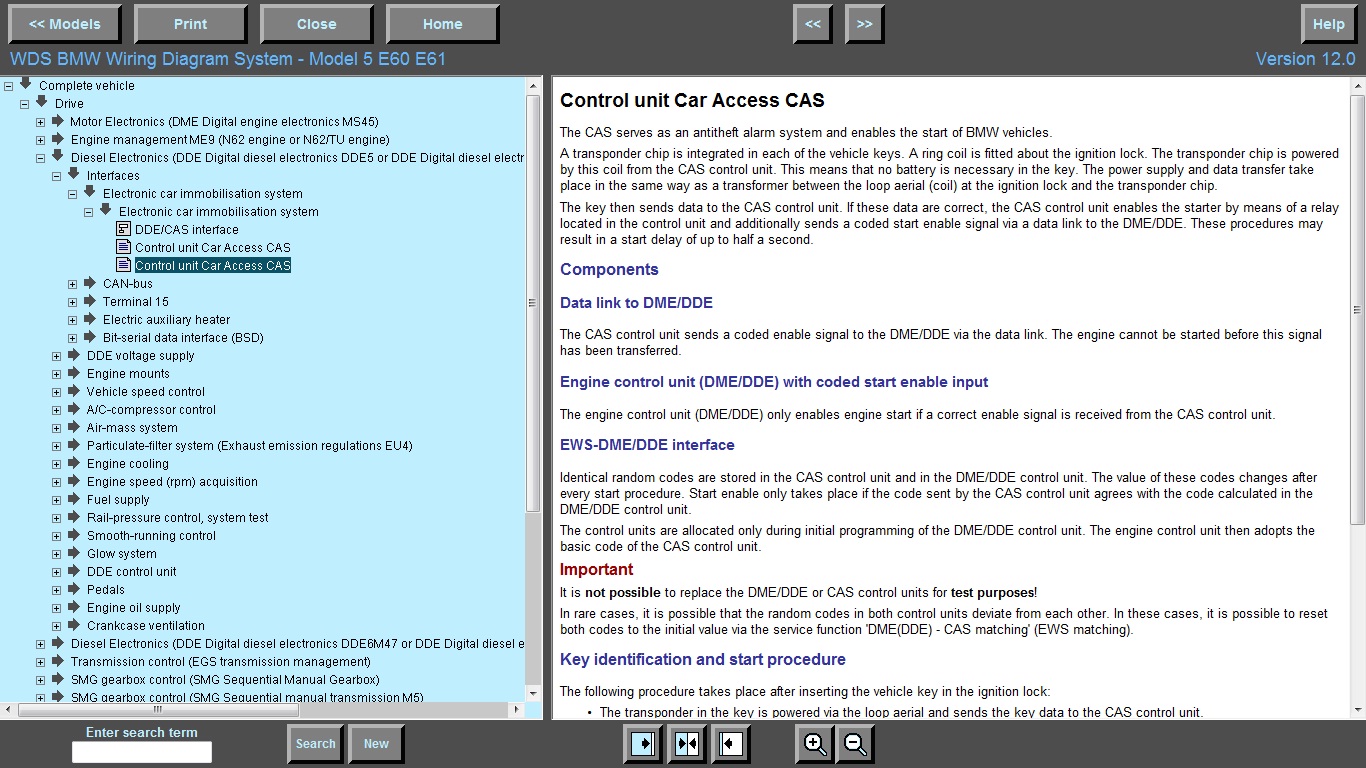Click the 'Components' heading in document
1366x768 pixels.
point(609,269)
